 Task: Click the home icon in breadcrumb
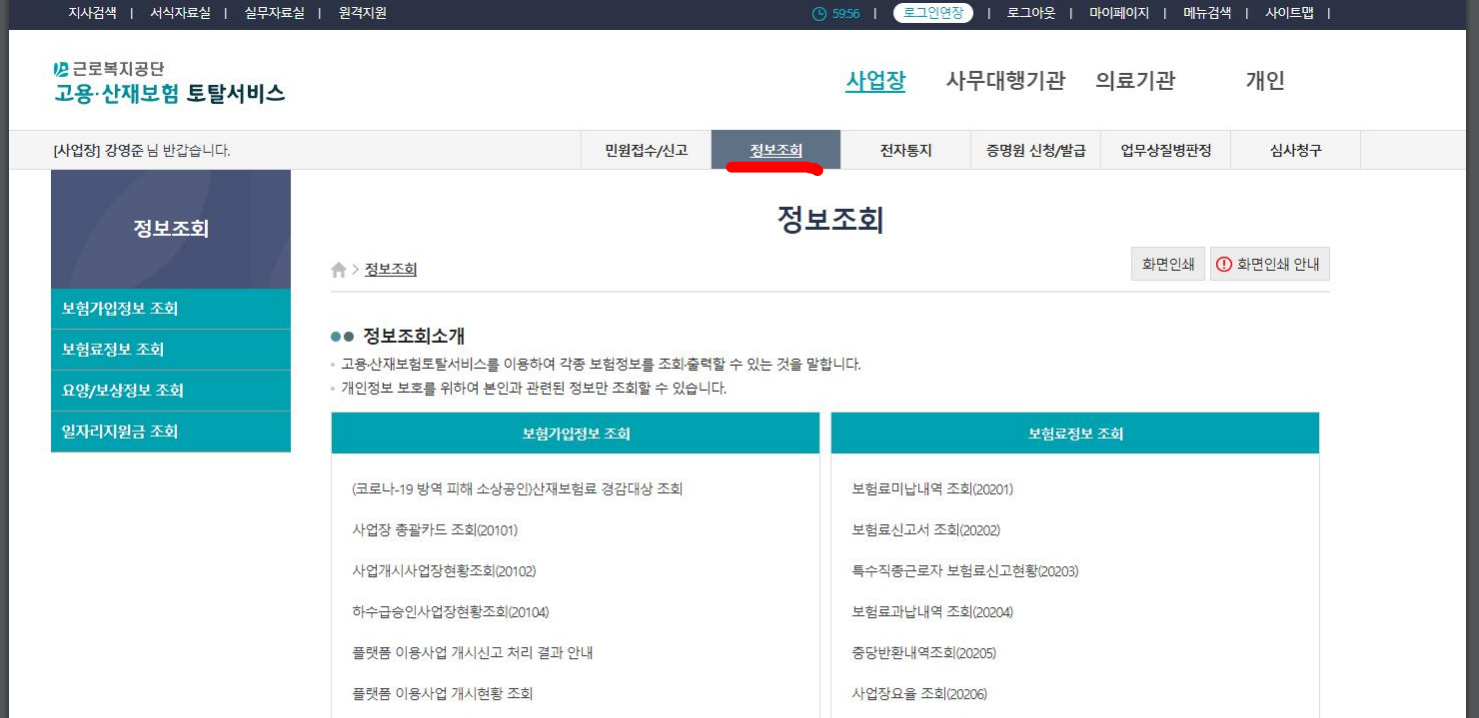click(339, 270)
